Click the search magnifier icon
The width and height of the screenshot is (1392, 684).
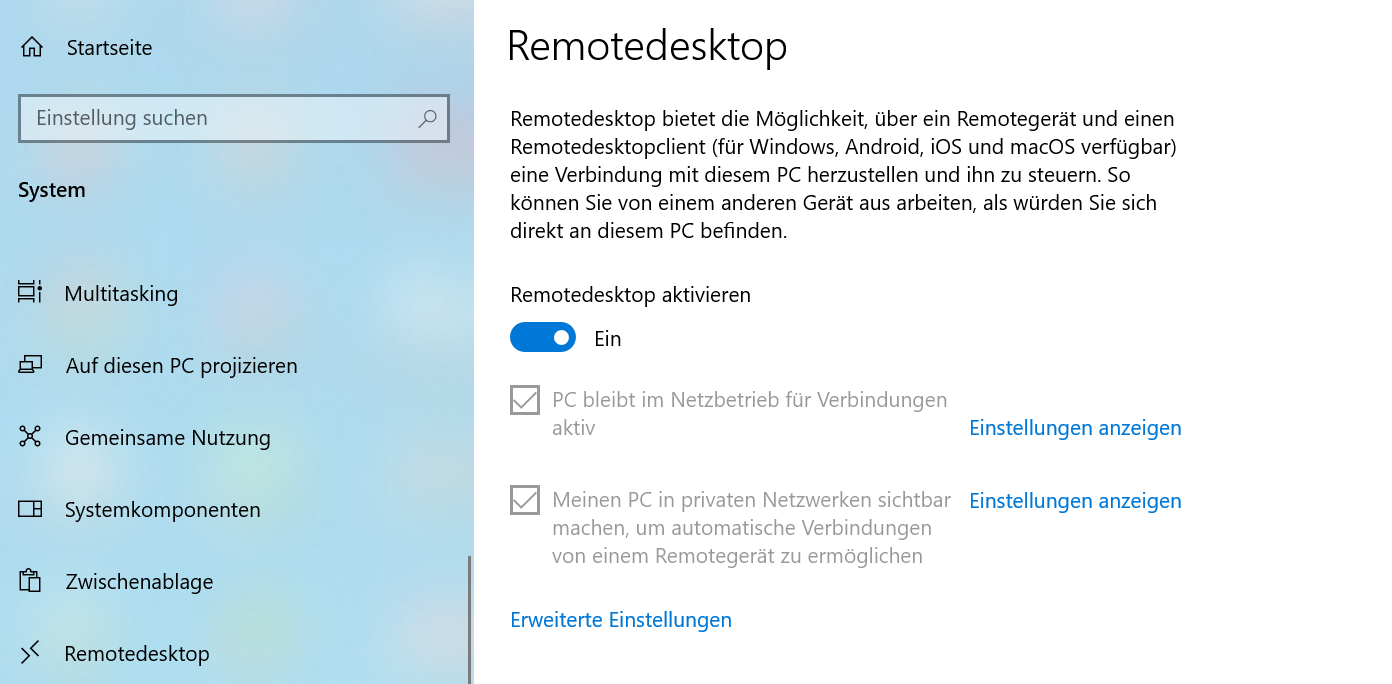tap(427, 118)
